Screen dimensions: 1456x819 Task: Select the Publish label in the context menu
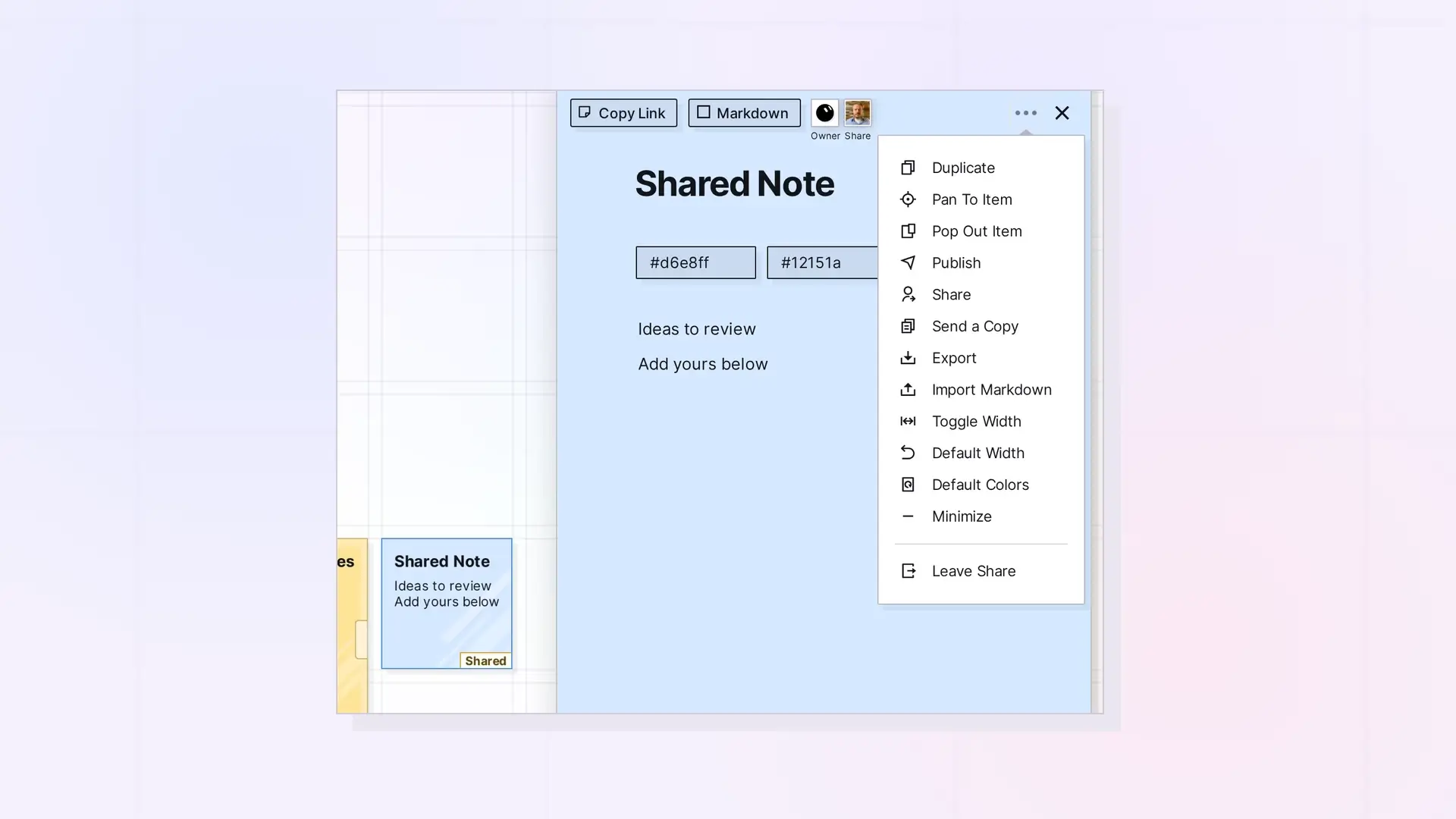956,263
